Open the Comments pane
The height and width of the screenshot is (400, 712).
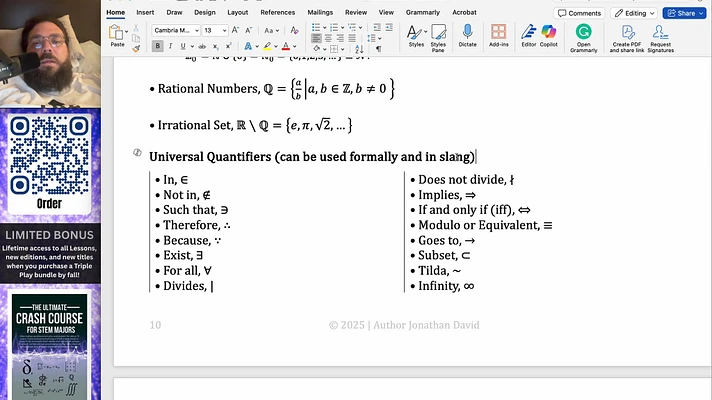pyautogui.click(x=579, y=13)
